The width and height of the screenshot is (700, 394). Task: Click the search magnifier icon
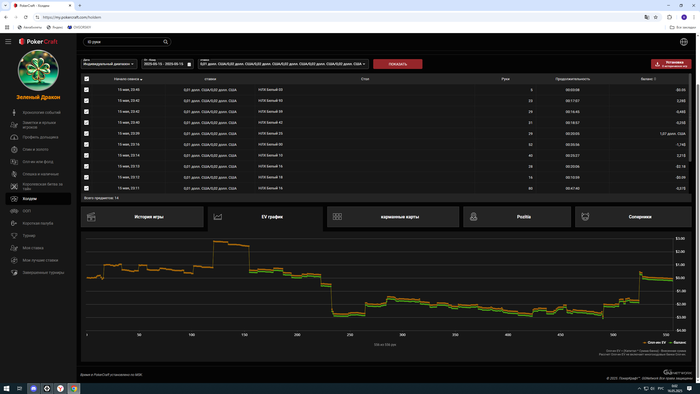(x=165, y=42)
